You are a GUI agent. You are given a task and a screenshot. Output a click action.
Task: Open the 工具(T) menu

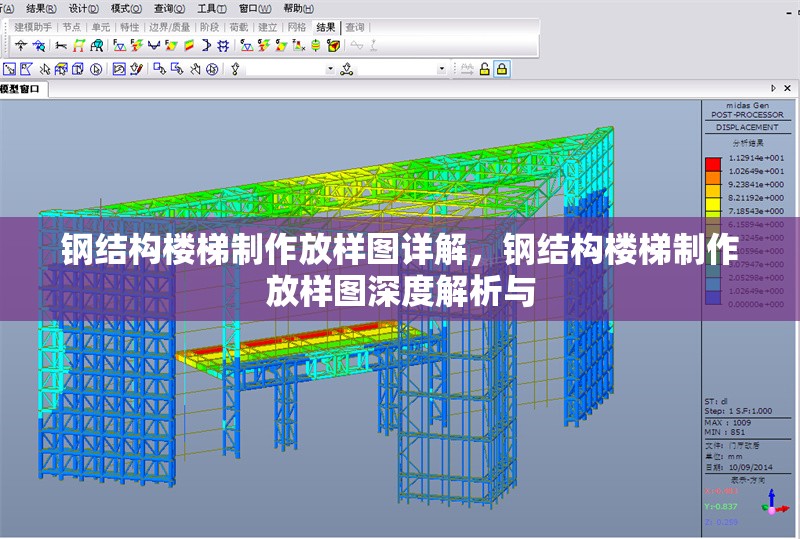click(x=212, y=9)
